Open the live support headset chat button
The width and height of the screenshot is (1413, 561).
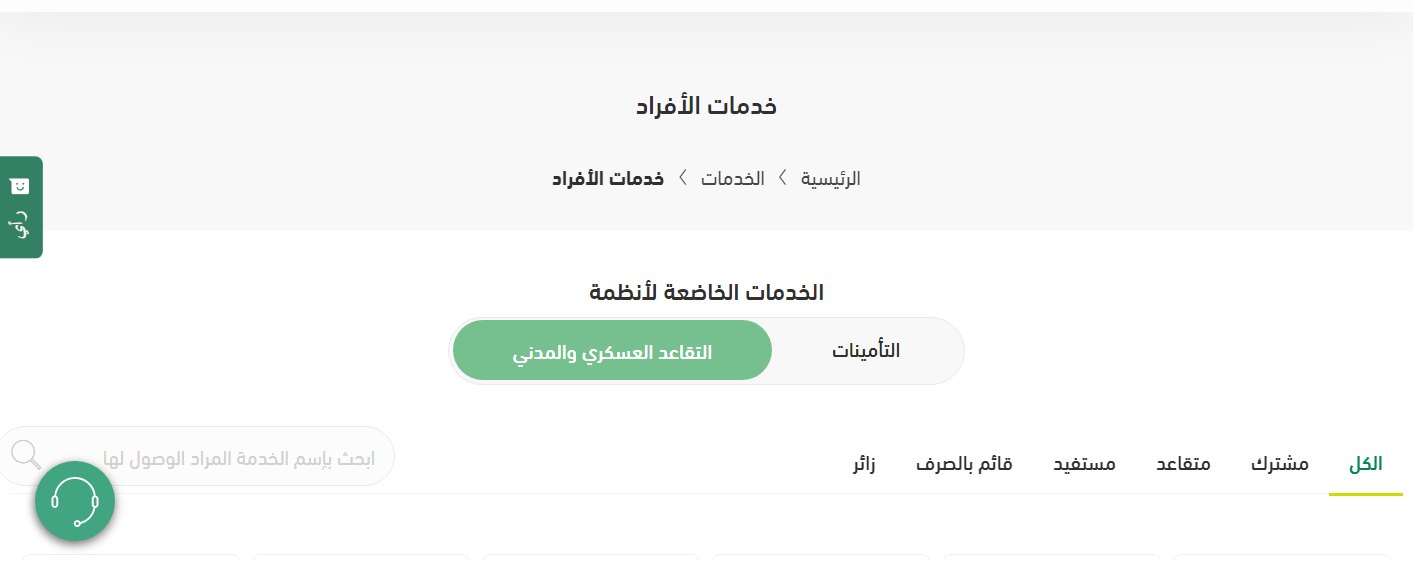pyautogui.click(x=75, y=501)
